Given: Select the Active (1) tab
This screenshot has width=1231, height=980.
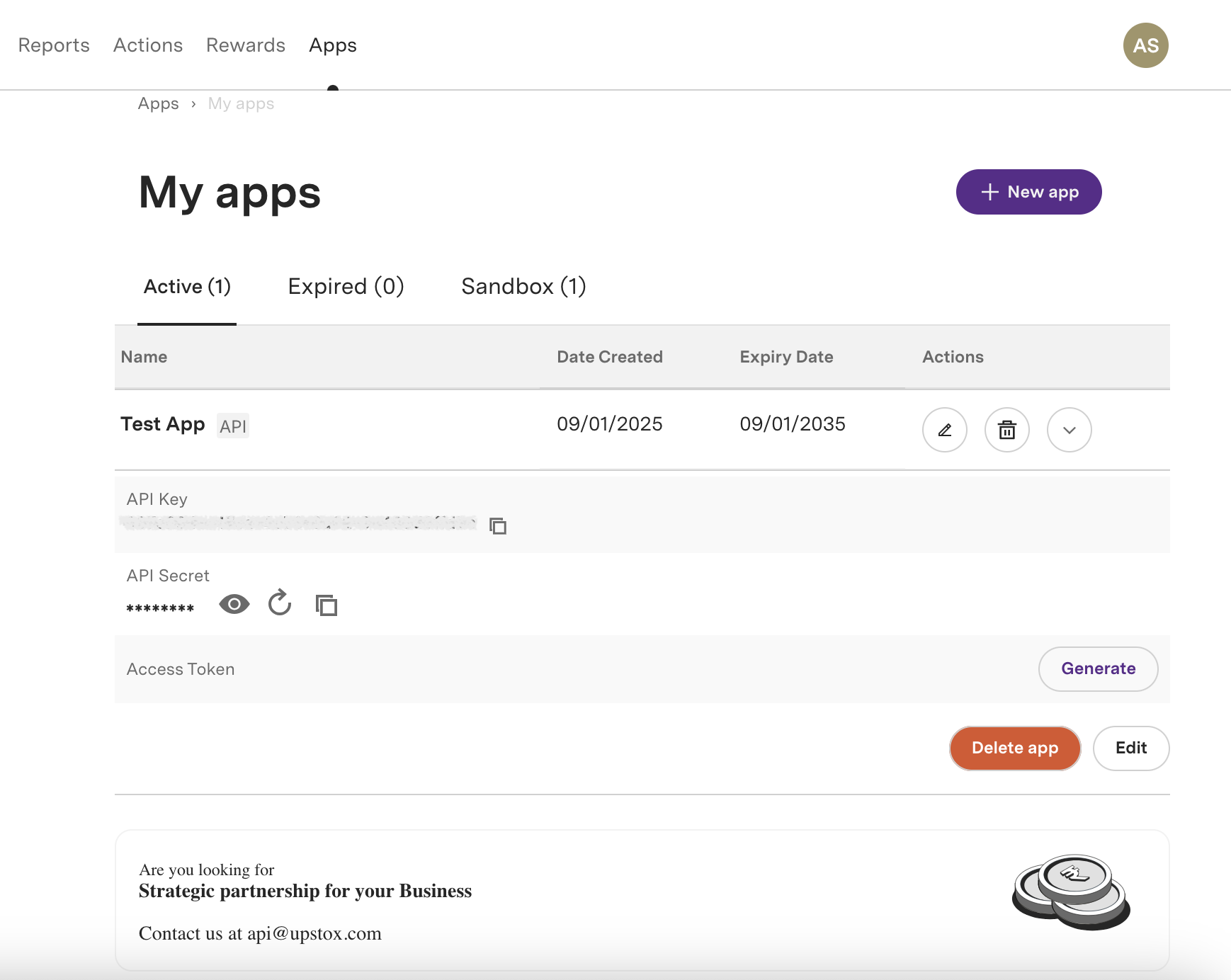Looking at the screenshot, I should click(187, 287).
